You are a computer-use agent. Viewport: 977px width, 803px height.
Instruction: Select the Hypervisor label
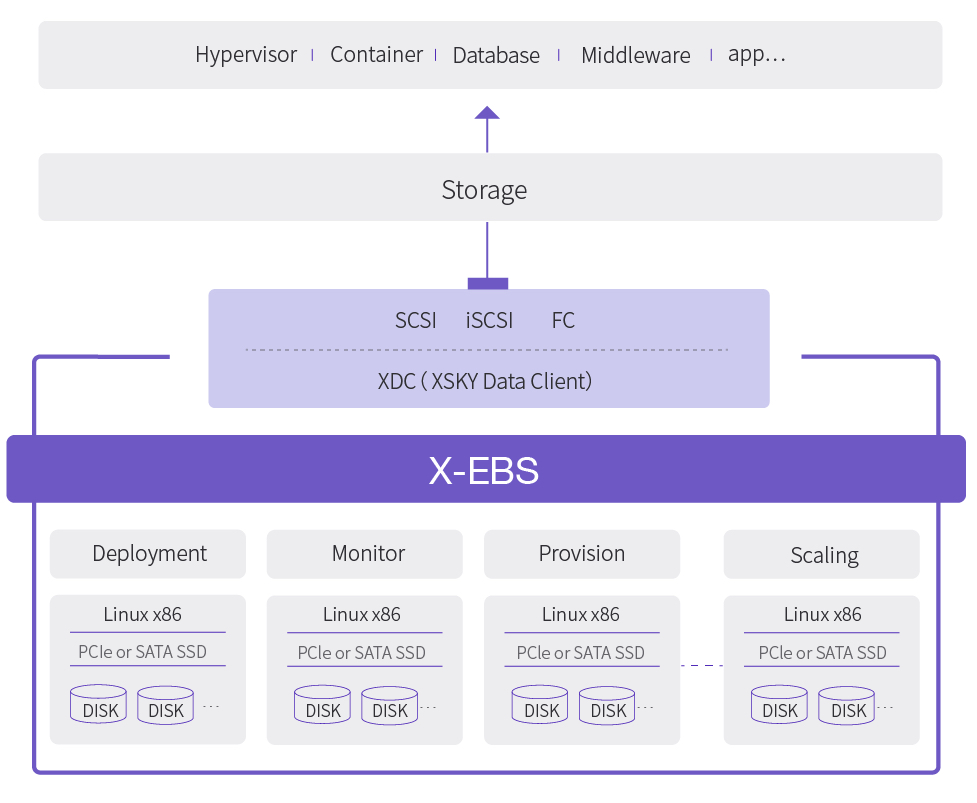point(246,55)
